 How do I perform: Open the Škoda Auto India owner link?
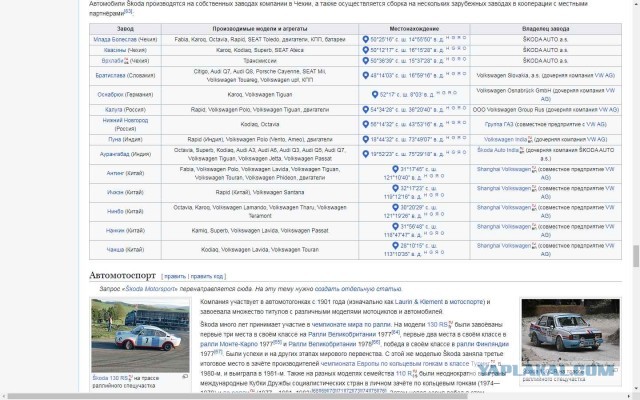click(498, 150)
